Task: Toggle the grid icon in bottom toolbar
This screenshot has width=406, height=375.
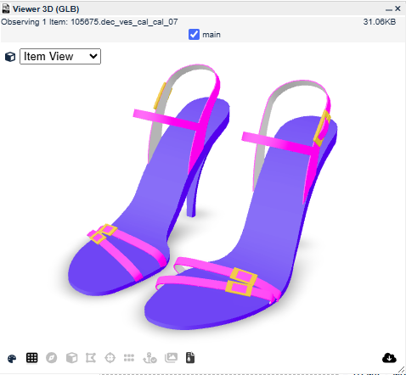Action: coord(32,358)
